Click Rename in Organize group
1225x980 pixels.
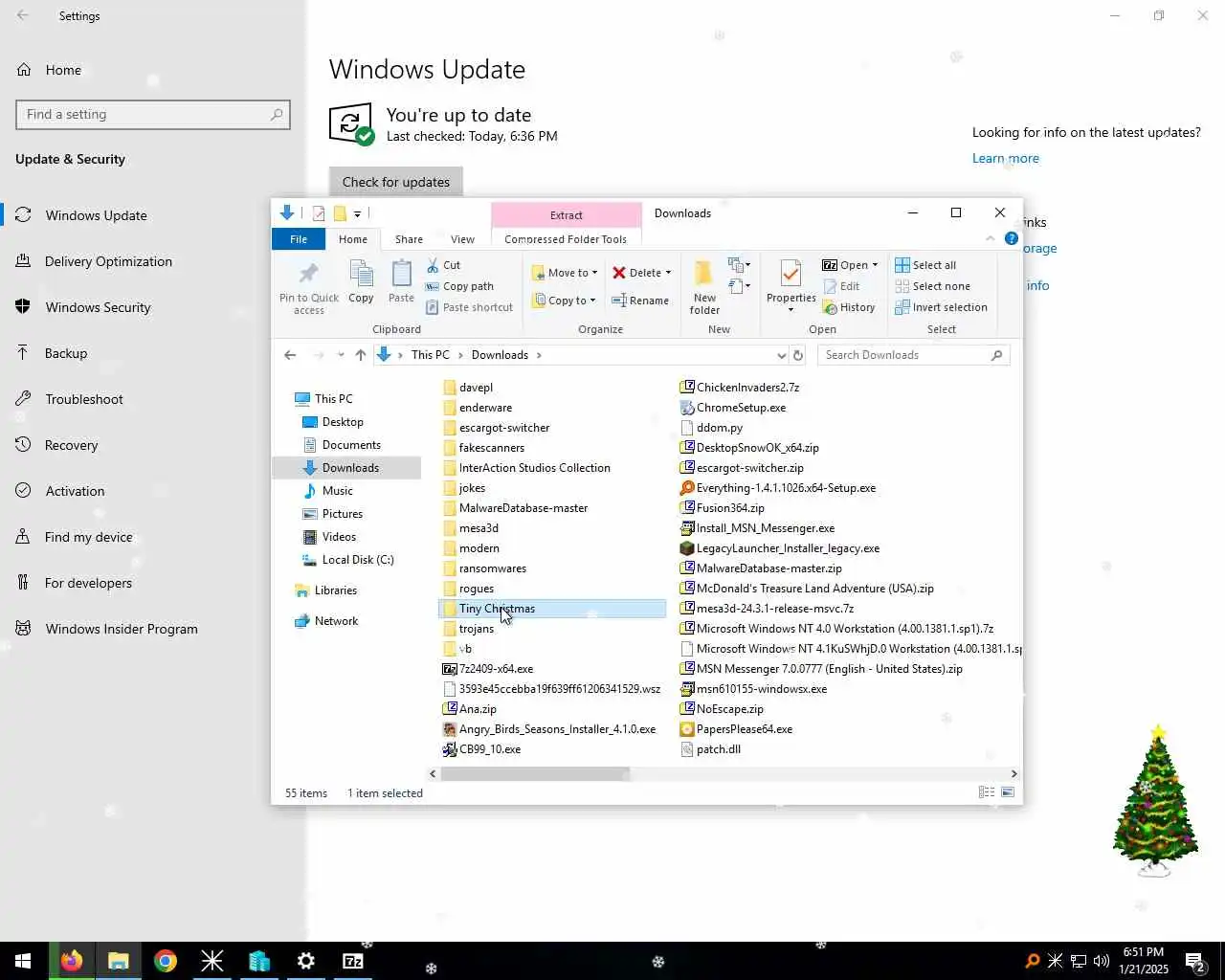[640, 301]
